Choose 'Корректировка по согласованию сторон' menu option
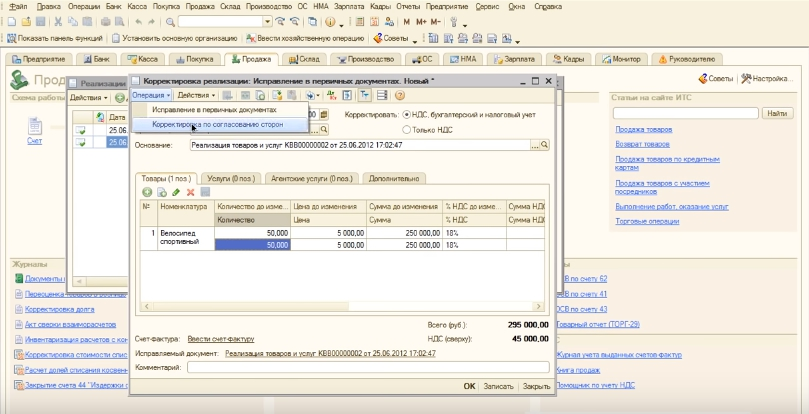This screenshot has height=414, width=809. 216,125
